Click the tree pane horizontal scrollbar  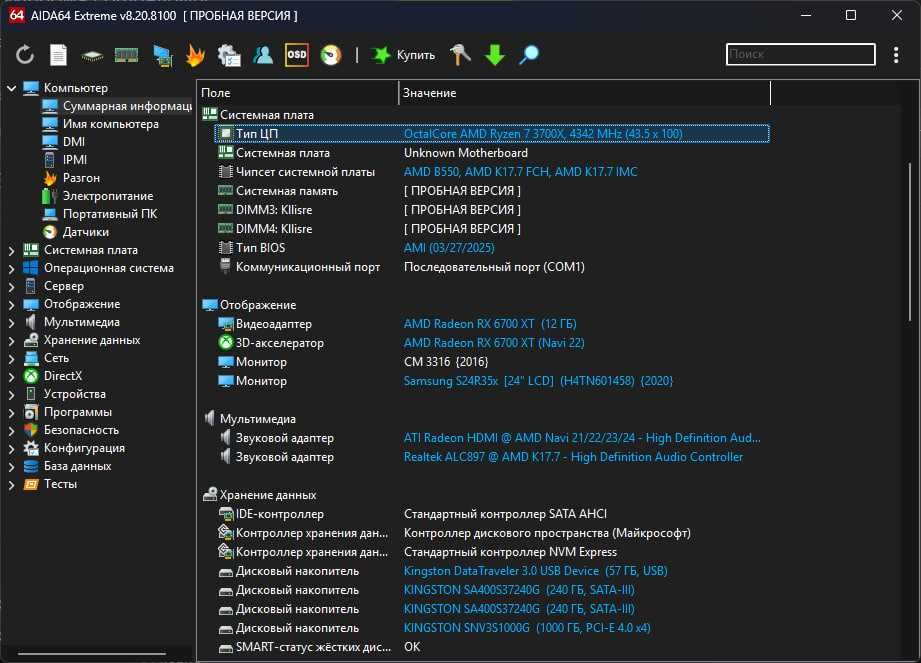[92, 653]
